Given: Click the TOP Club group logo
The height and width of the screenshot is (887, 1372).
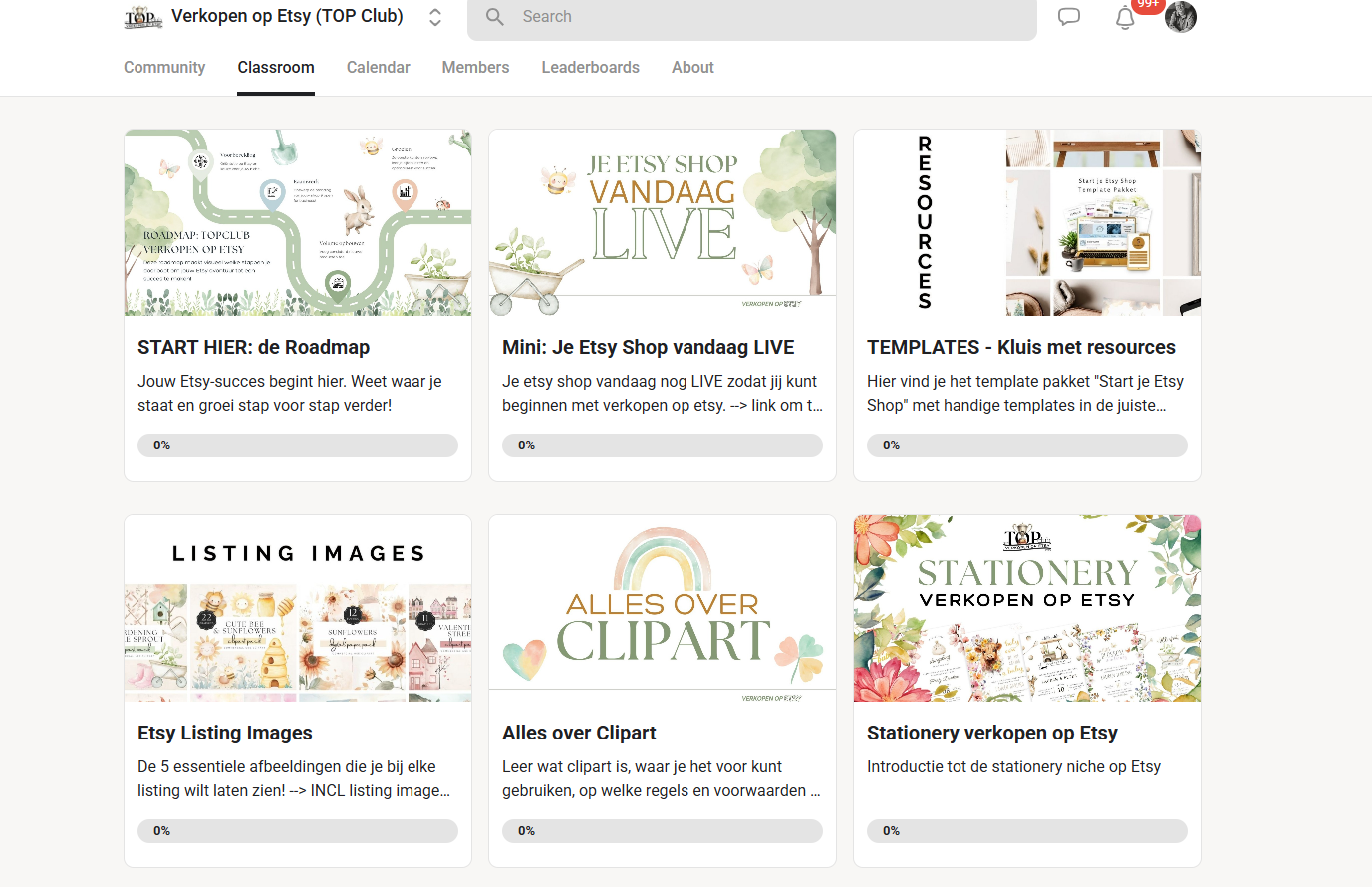Looking at the screenshot, I should (x=143, y=17).
